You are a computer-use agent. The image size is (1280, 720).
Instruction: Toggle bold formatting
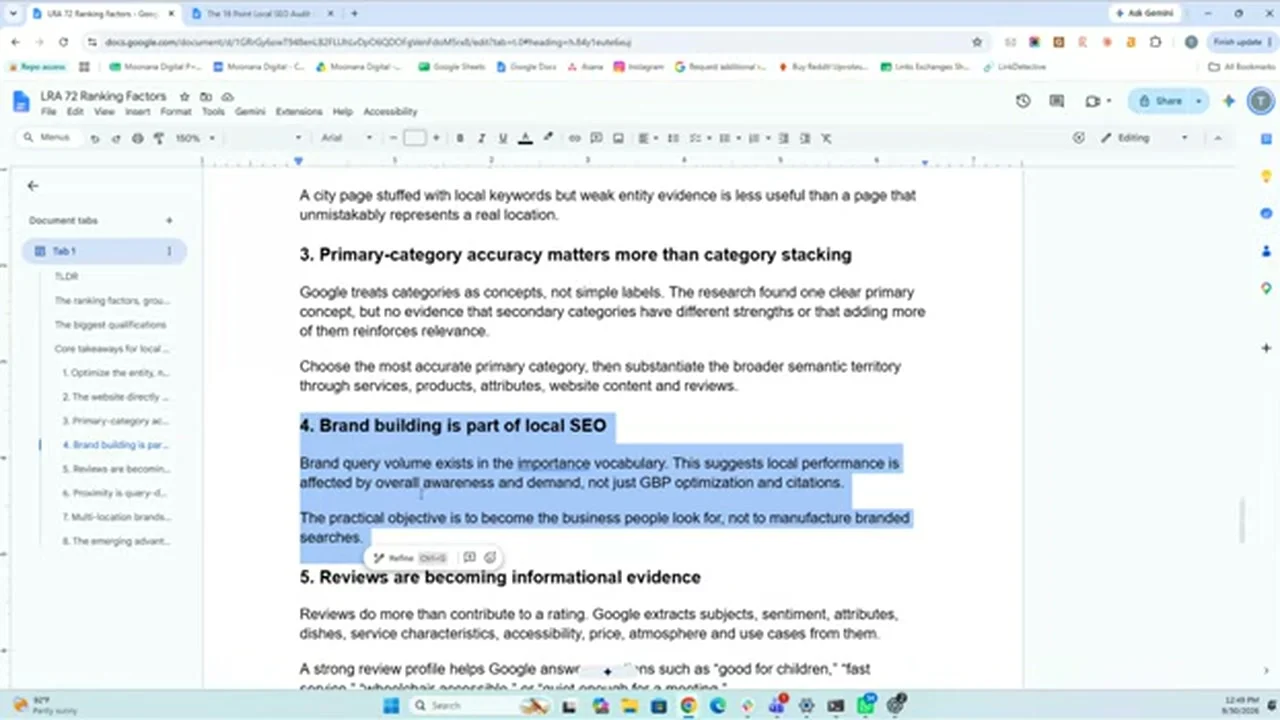(x=460, y=138)
